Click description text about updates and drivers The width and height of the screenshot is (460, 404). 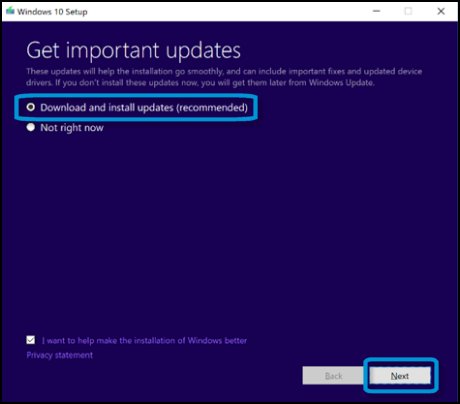click(x=224, y=77)
